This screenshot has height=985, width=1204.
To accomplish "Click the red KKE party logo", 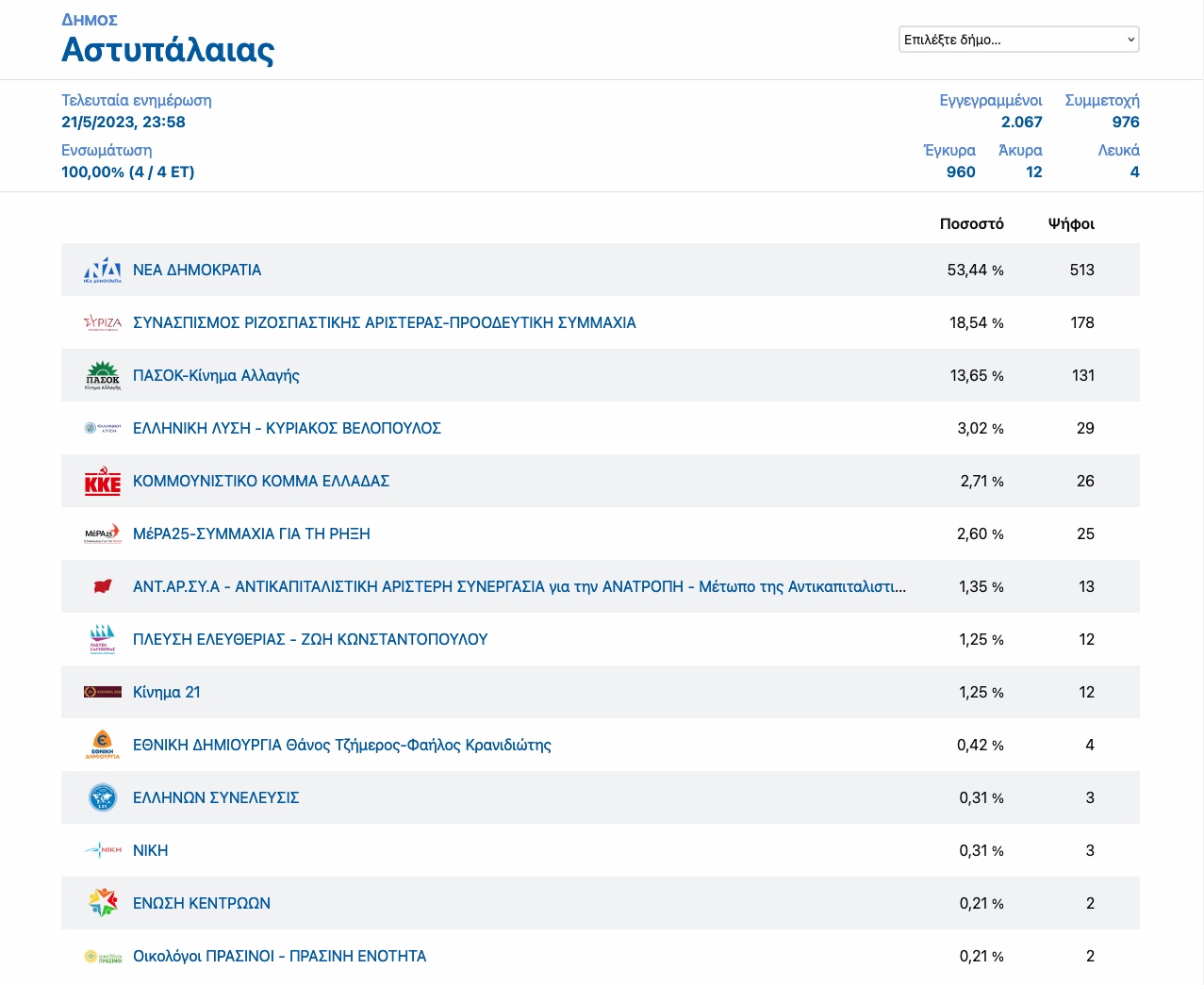I will [x=103, y=481].
